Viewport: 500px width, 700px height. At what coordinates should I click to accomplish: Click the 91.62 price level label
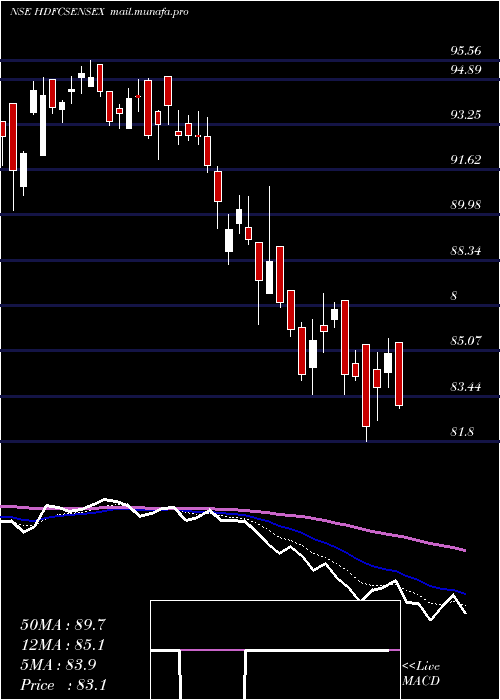(x=466, y=160)
